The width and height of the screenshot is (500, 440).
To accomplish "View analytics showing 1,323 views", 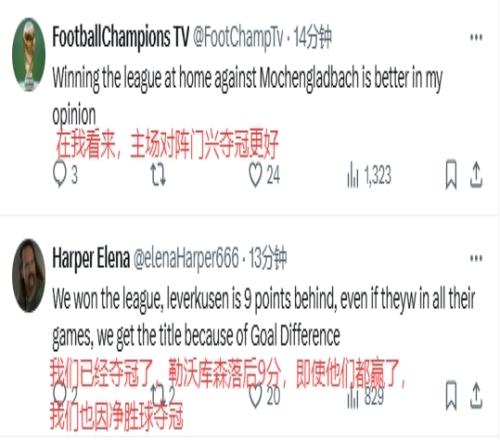I will coord(369,175).
